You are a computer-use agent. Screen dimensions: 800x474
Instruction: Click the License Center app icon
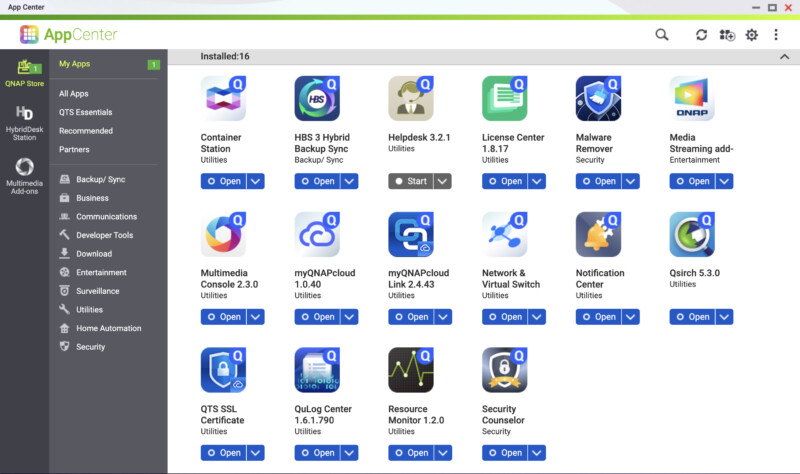[x=505, y=98]
